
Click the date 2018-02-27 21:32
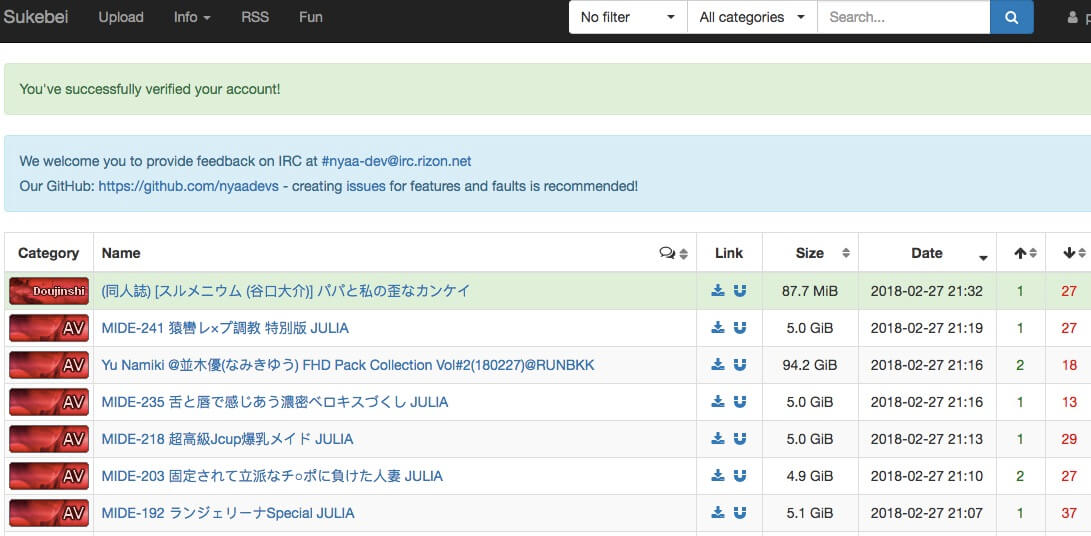927,291
